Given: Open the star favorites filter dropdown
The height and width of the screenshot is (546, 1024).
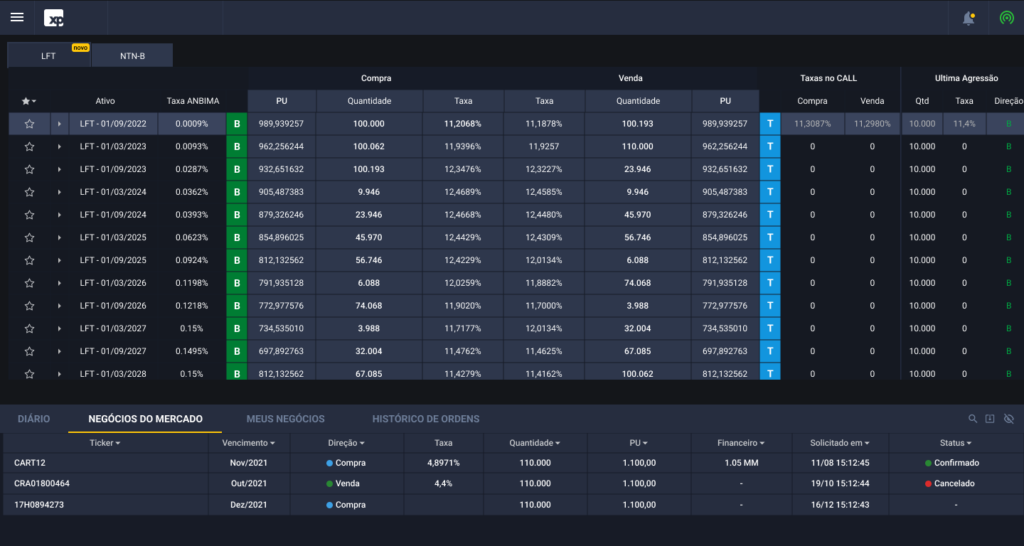Looking at the screenshot, I should (x=30, y=101).
